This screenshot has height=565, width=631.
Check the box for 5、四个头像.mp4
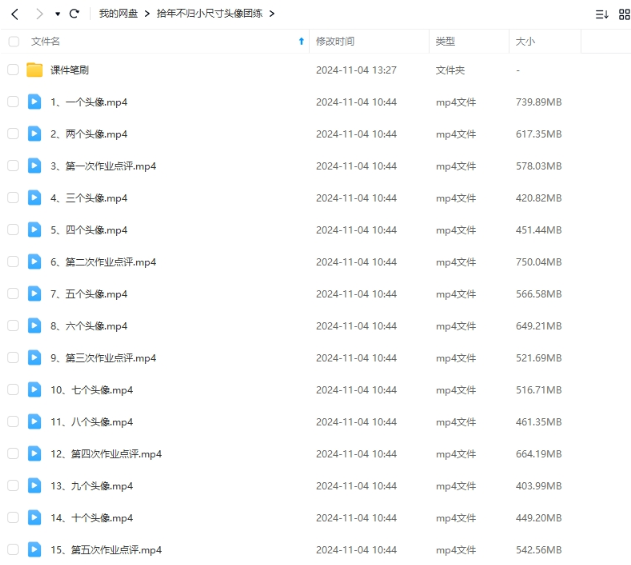(13, 229)
